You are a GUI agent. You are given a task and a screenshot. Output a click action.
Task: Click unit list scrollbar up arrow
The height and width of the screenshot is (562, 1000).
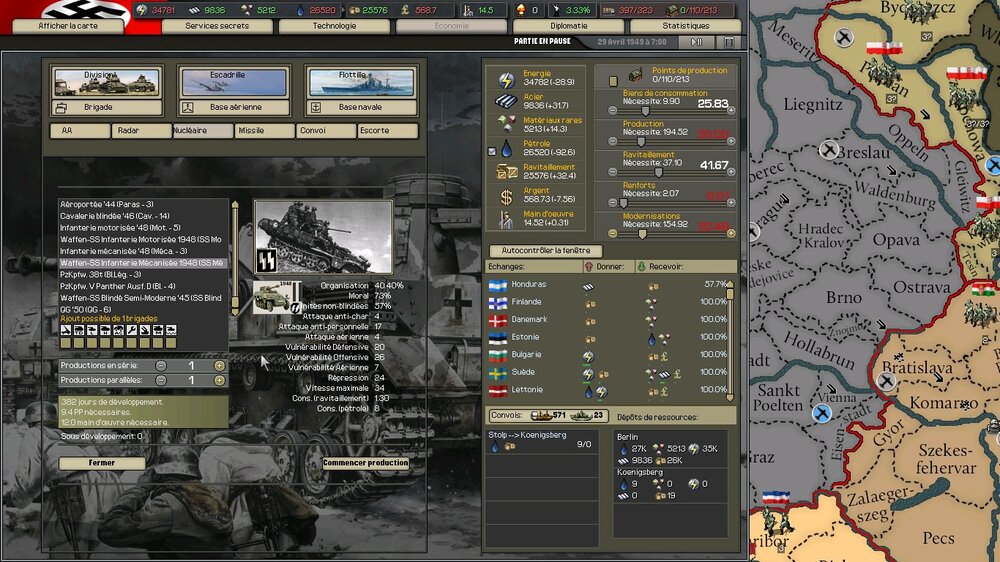click(x=235, y=205)
